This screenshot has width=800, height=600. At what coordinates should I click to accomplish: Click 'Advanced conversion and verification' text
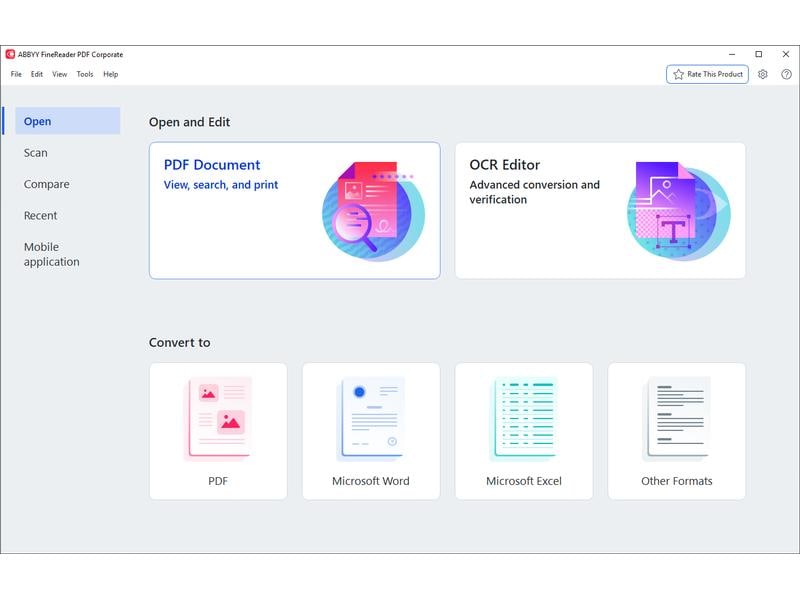(534, 192)
